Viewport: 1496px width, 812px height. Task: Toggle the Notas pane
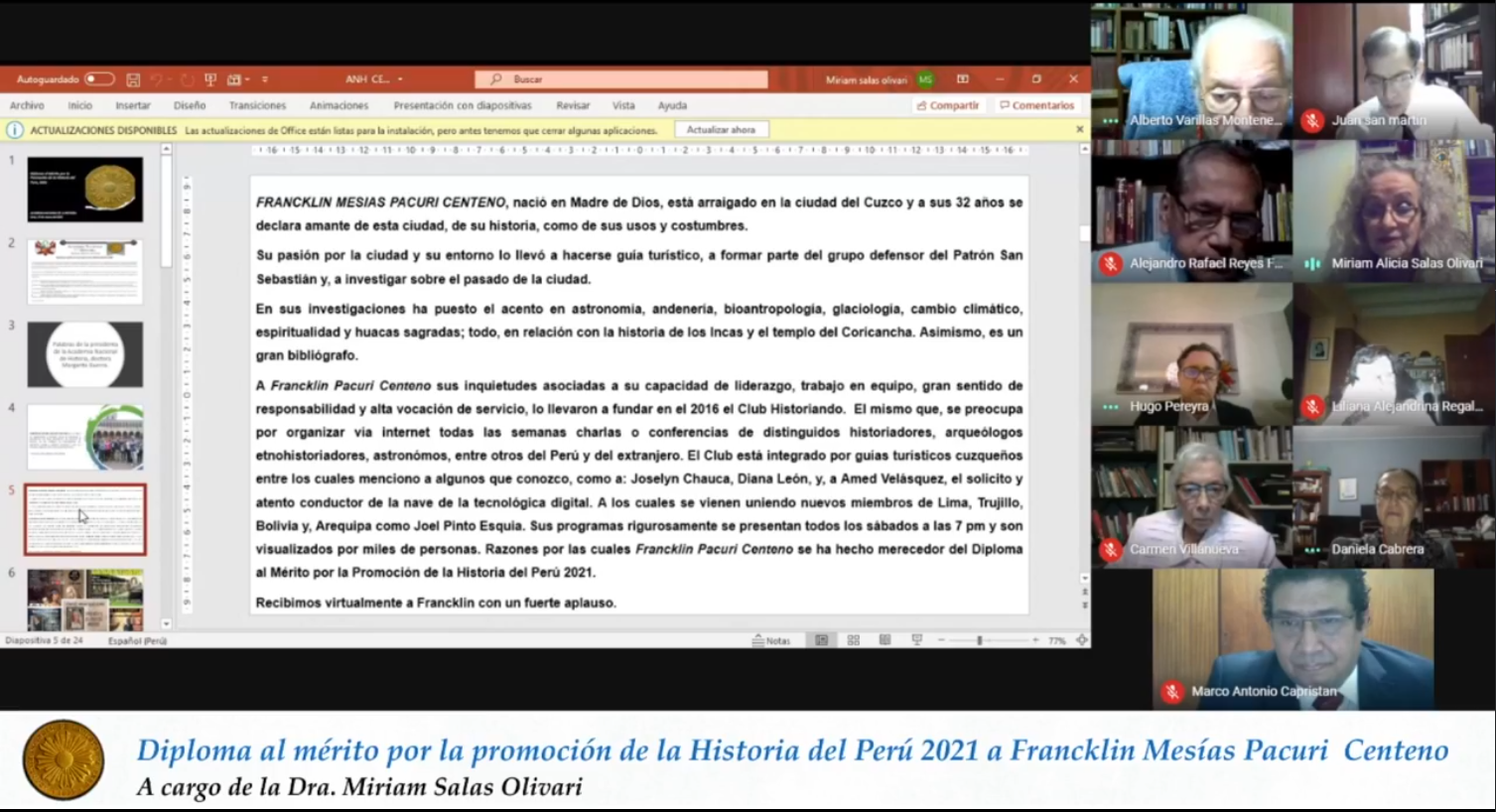pos(771,640)
